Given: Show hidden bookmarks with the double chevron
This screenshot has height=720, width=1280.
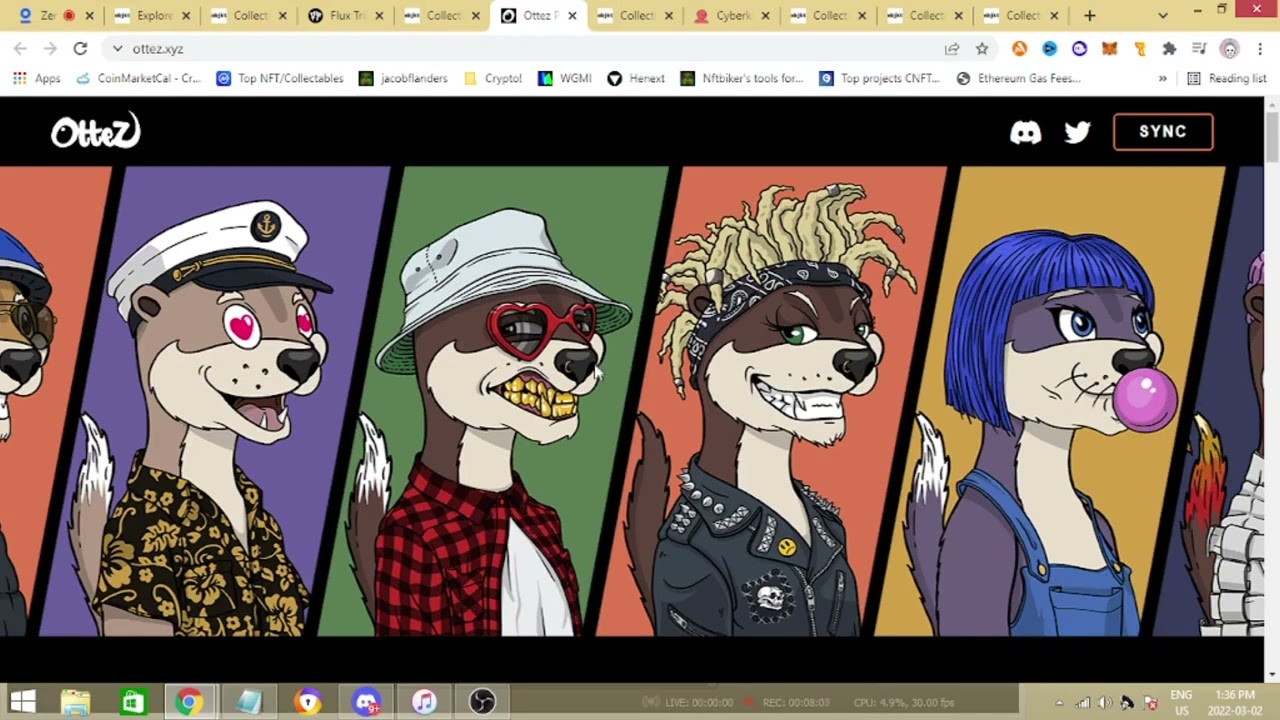Looking at the screenshot, I should [1162, 78].
